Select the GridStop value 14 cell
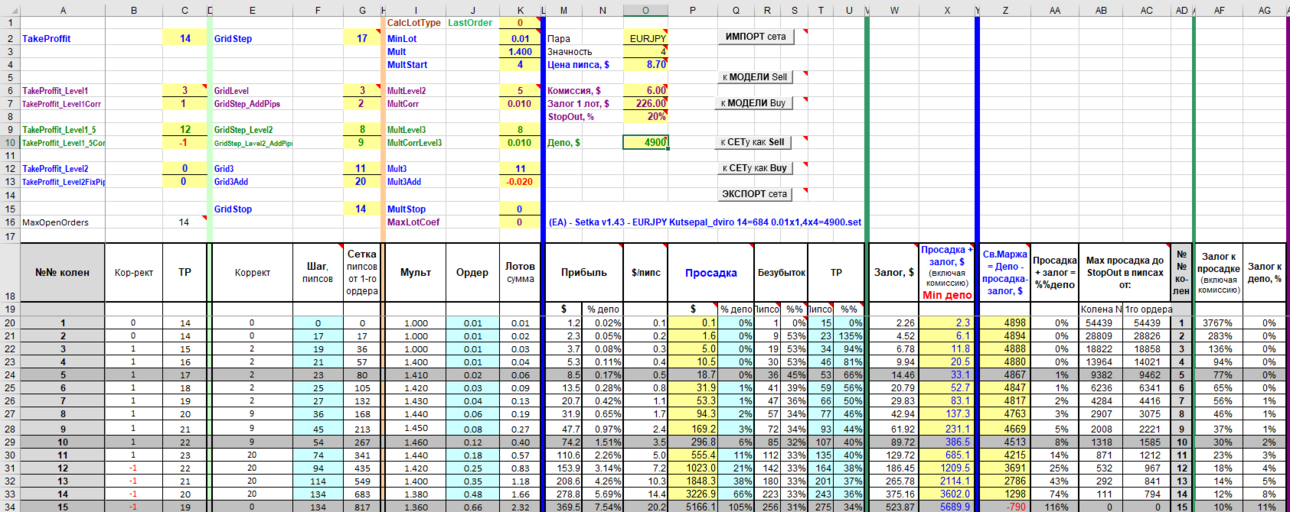This screenshot has height=512, width=1290. (x=361, y=208)
